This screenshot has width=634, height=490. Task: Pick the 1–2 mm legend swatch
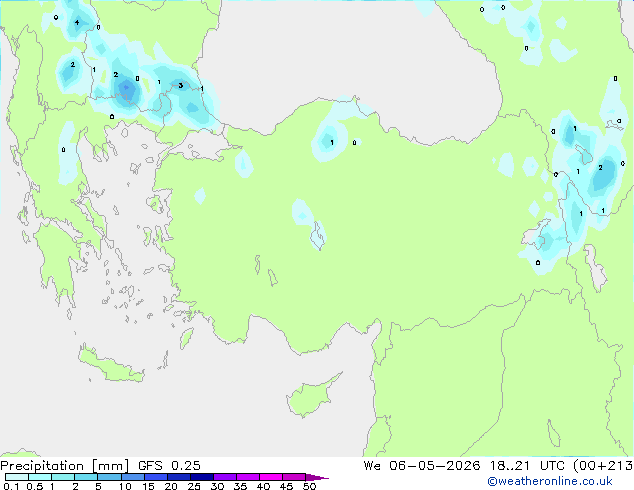click(63, 477)
